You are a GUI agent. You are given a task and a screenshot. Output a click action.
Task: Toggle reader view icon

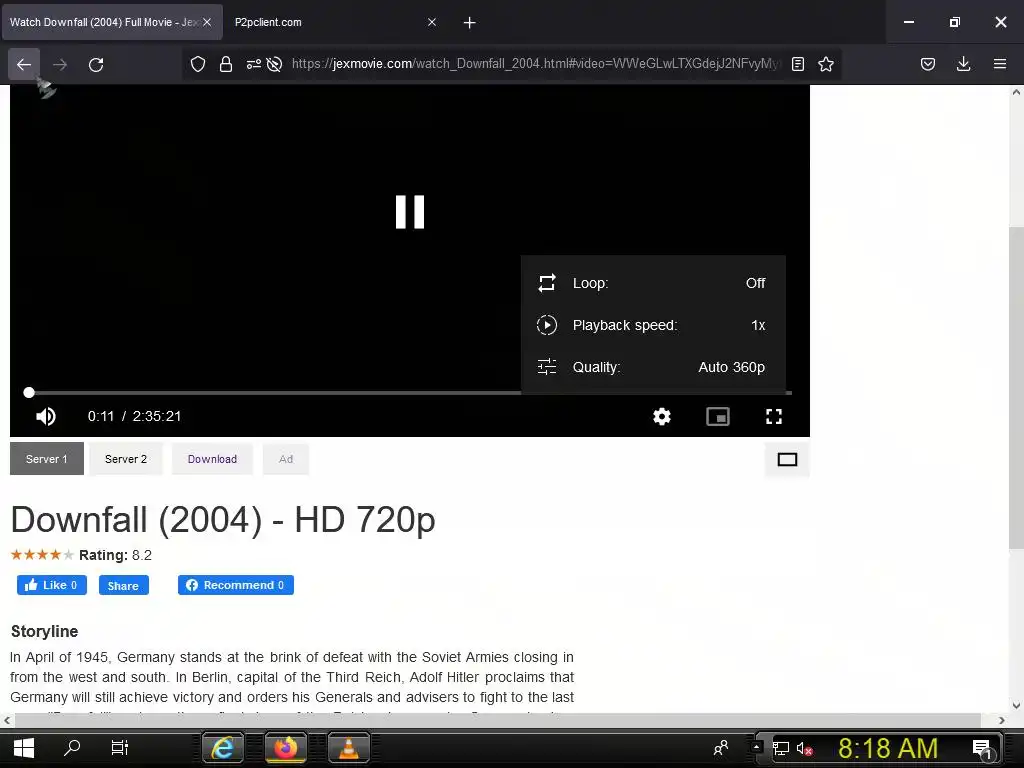pyautogui.click(x=797, y=64)
